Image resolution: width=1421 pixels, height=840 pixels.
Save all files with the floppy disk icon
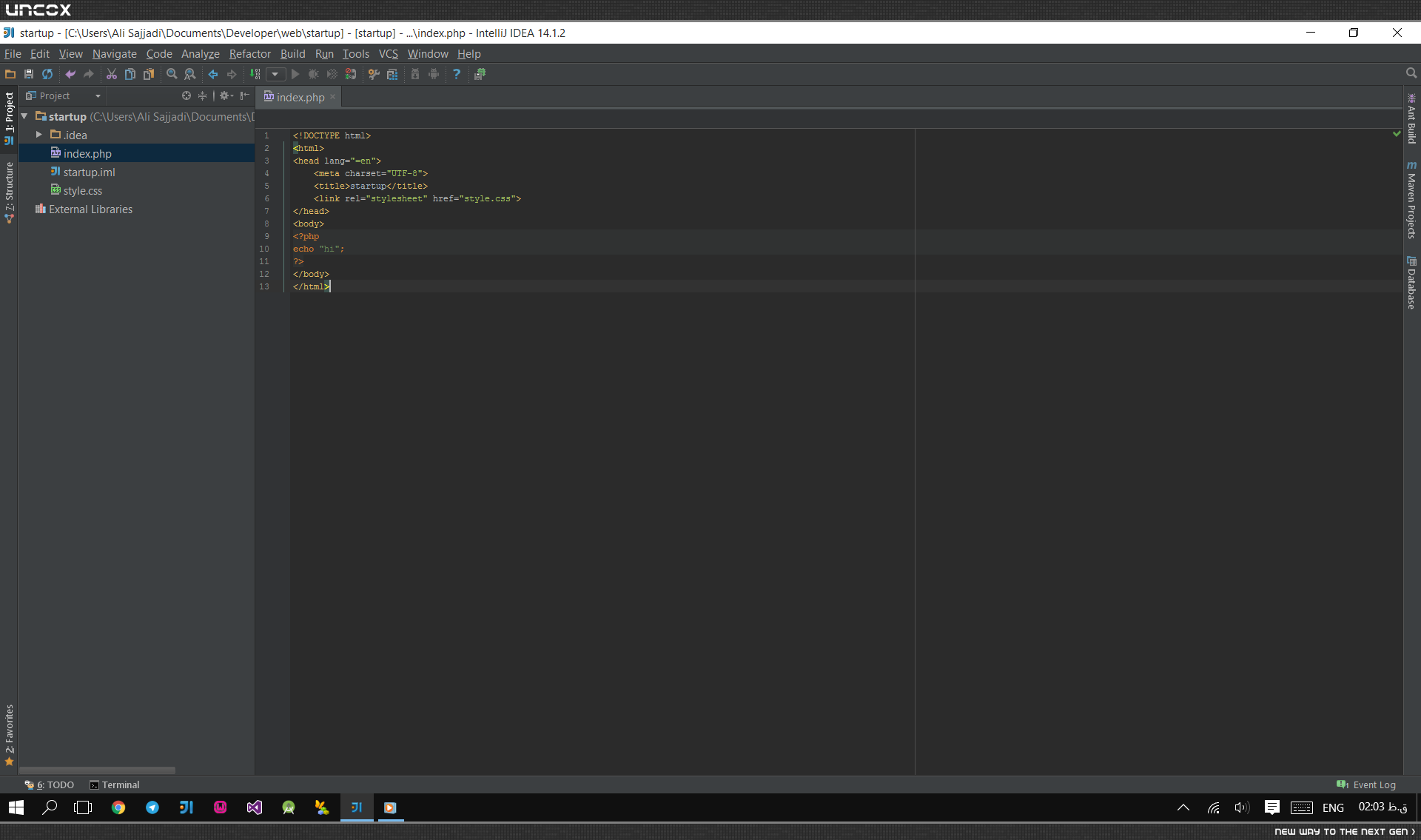[x=29, y=74]
